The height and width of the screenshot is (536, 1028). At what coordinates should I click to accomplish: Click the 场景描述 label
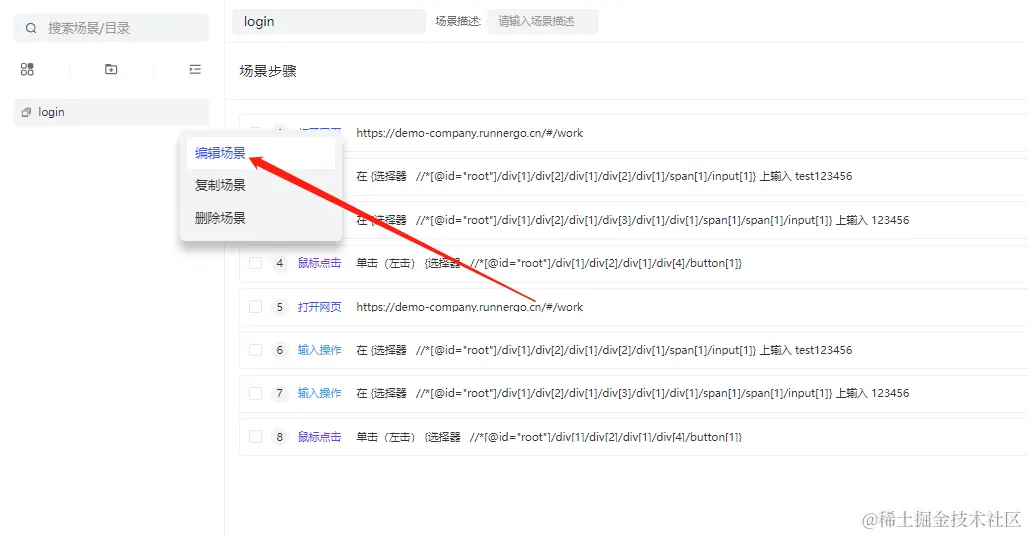[x=458, y=22]
